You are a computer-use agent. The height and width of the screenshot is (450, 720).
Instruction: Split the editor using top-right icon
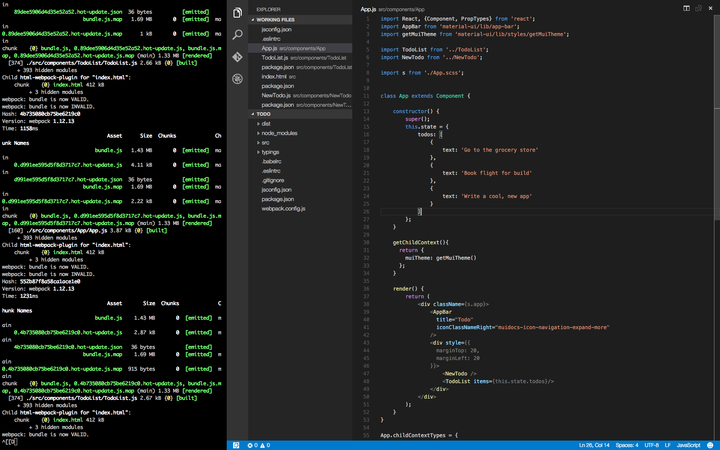pos(686,8)
